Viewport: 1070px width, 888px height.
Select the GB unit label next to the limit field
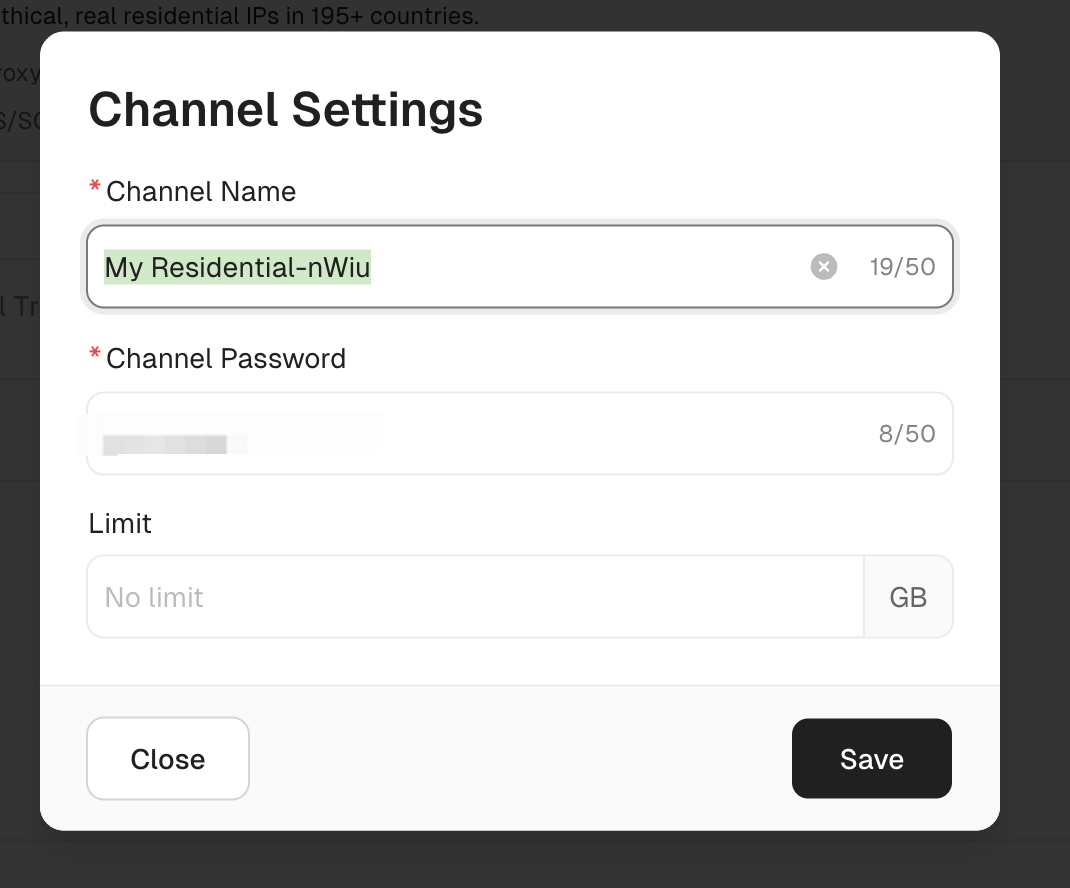(x=909, y=596)
